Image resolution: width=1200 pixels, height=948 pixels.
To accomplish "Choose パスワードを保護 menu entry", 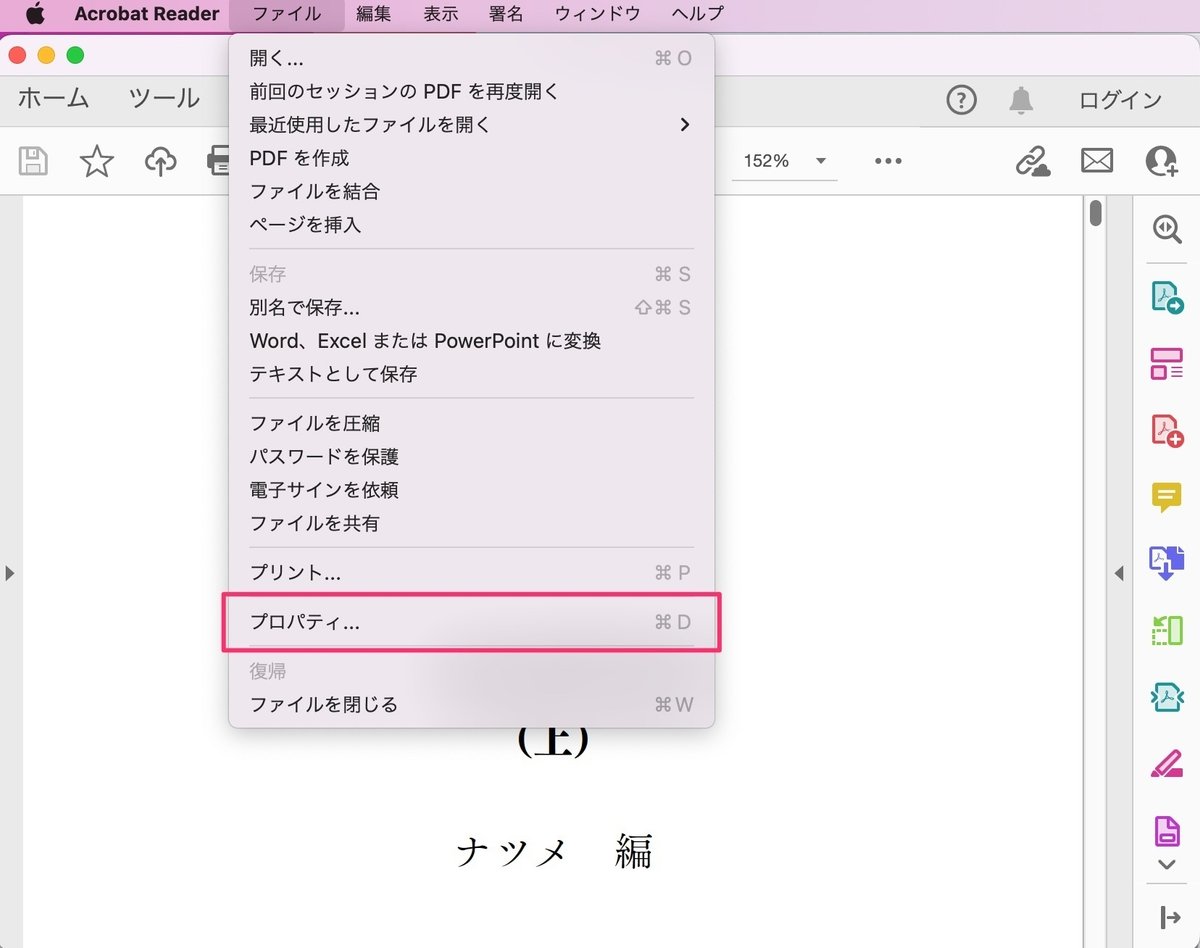I will [471, 457].
